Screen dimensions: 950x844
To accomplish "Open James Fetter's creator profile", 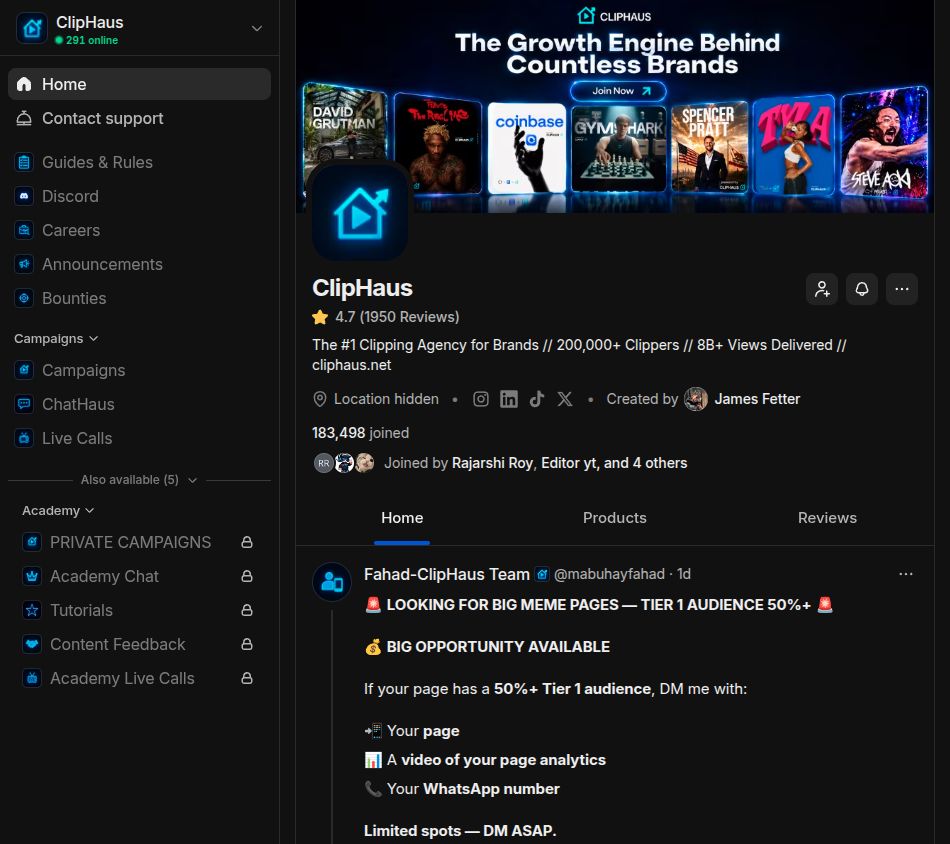I will pos(757,399).
